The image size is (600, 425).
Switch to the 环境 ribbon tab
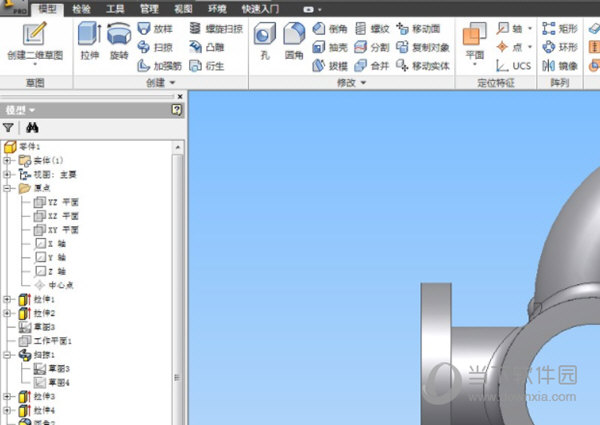point(217,9)
